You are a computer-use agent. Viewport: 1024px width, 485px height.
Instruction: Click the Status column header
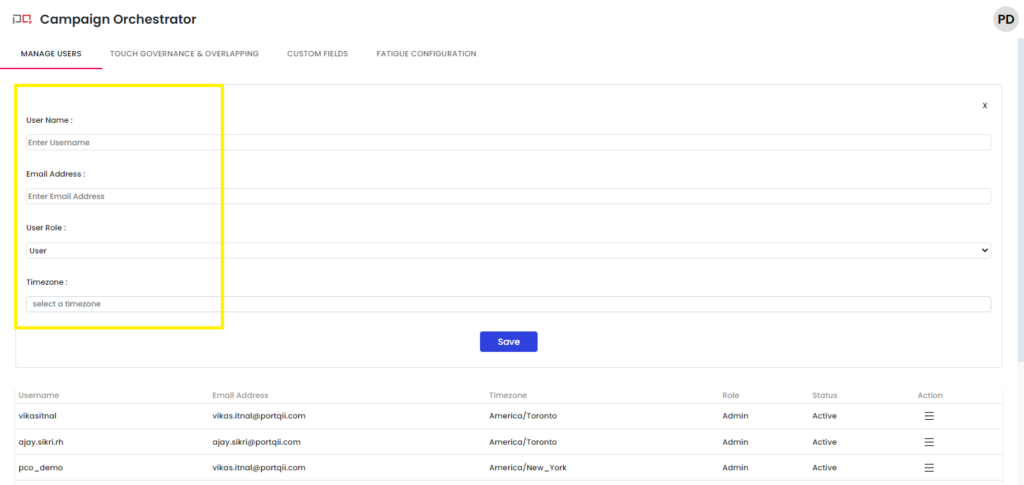click(824, 395)
